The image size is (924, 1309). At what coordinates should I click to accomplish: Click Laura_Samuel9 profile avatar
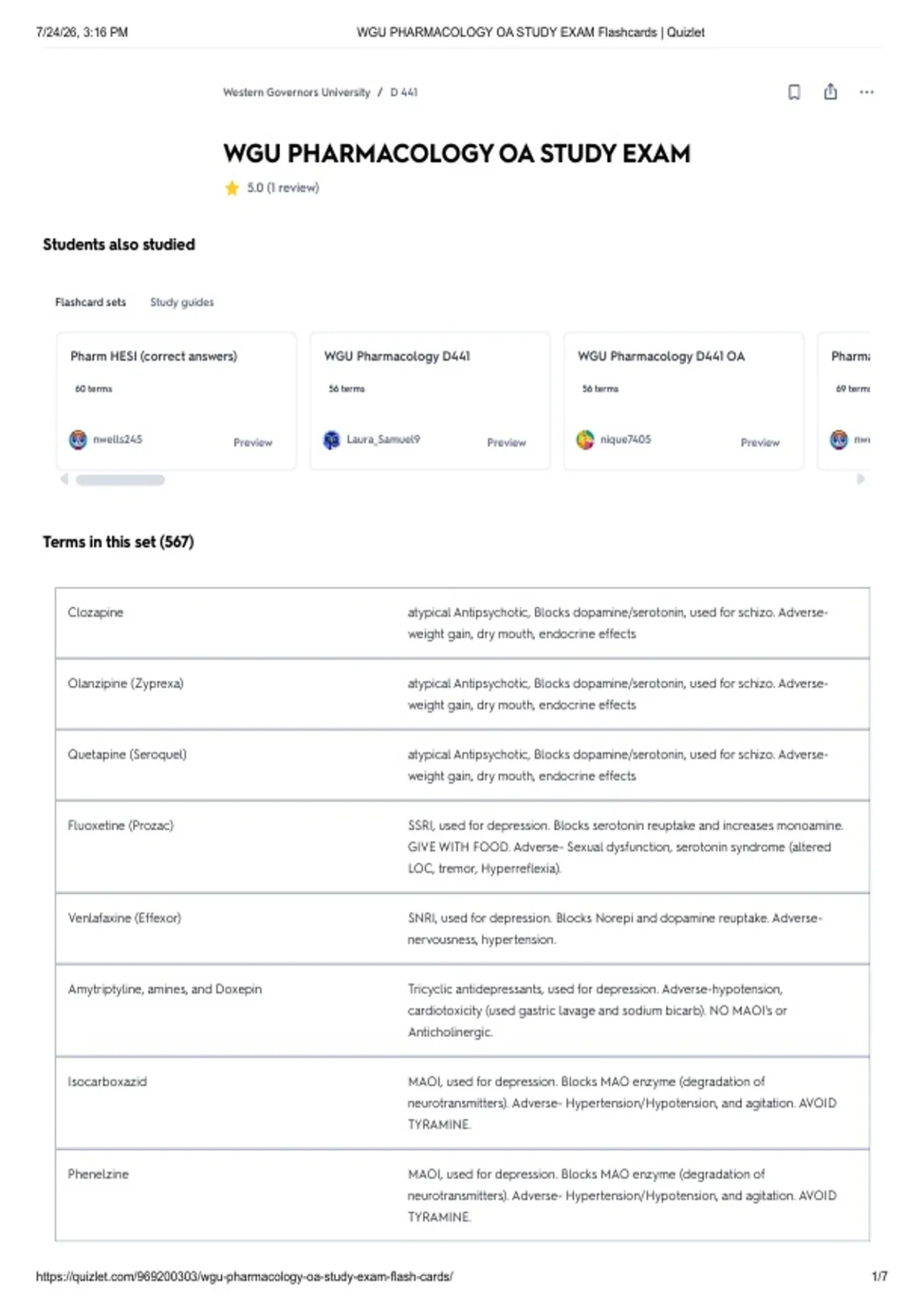(331, 440)
